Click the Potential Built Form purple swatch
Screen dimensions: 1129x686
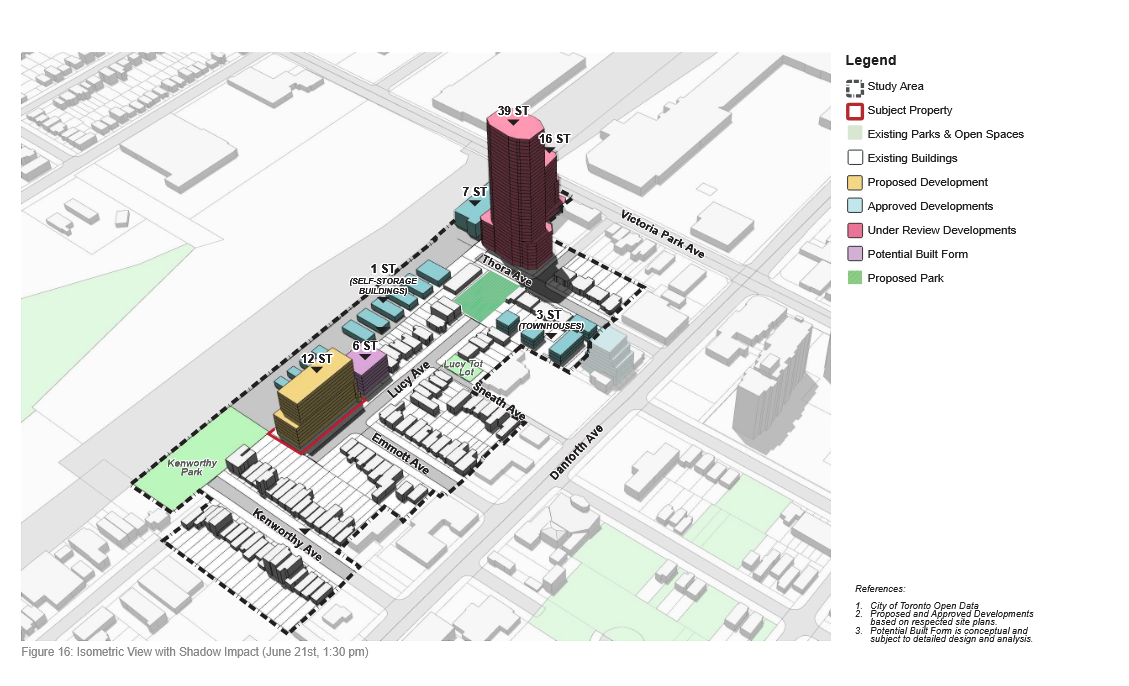point(854,254)
